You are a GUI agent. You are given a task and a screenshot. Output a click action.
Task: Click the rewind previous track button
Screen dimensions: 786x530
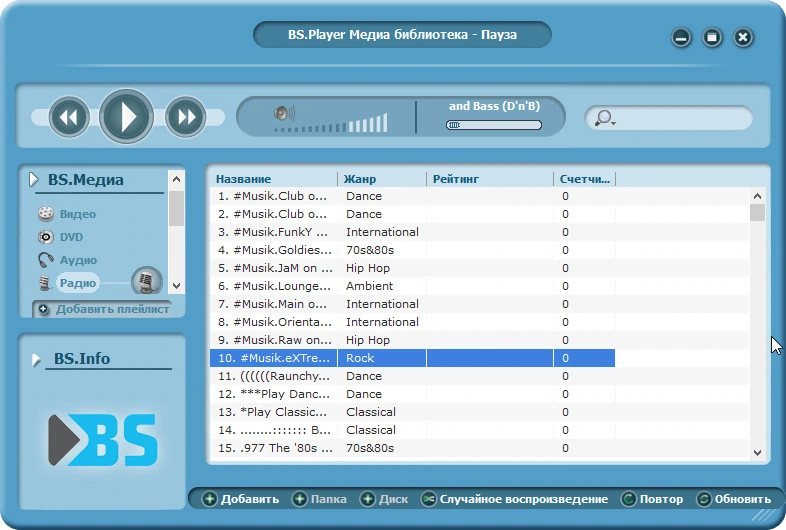(x=69, y=117)
